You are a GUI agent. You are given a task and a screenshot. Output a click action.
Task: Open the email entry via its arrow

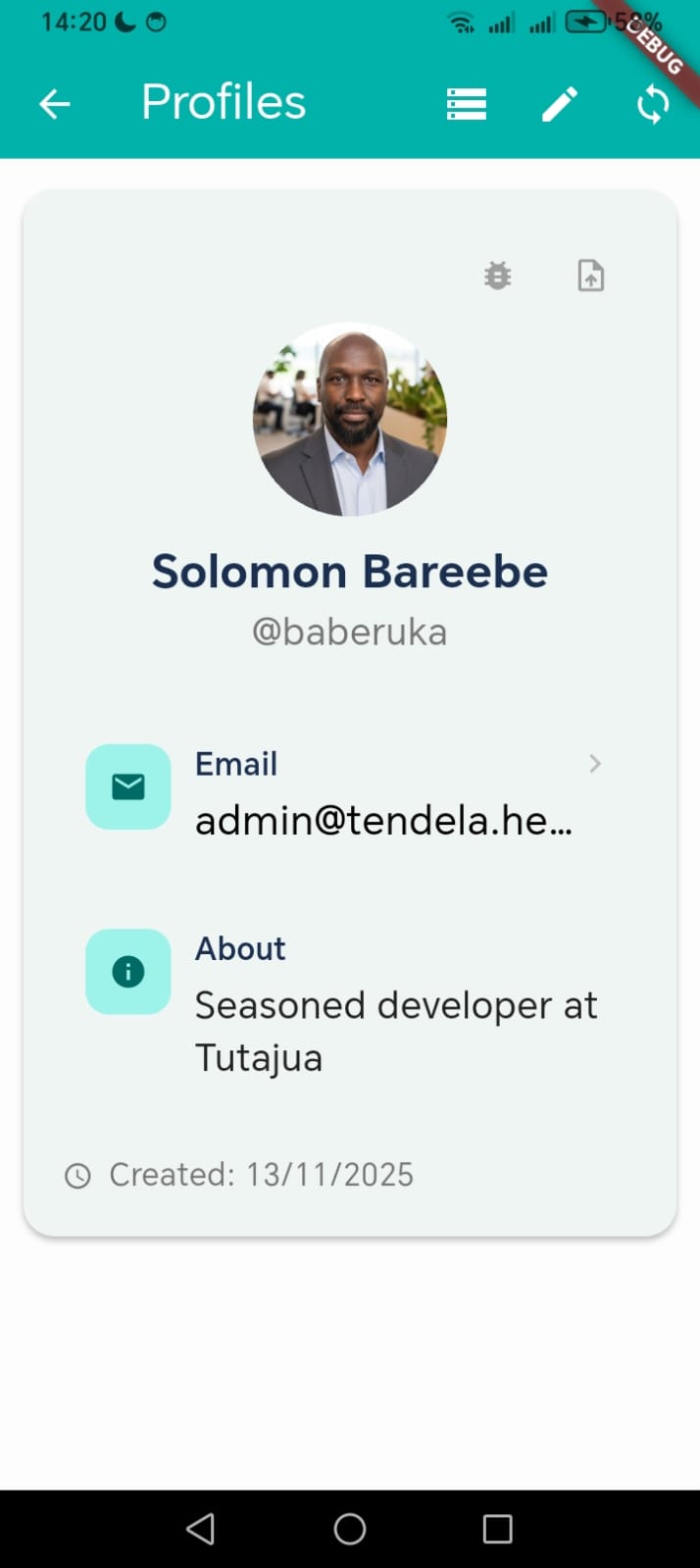[595, 763]
